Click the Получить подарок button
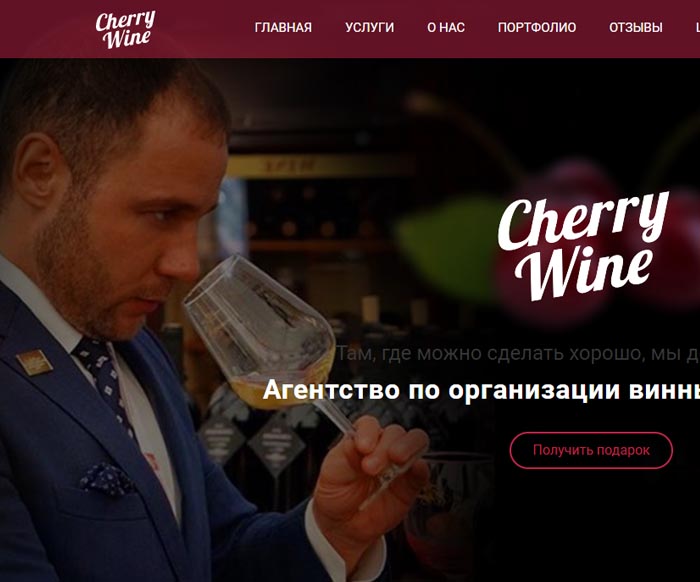700x582 pixels. click(591, 450)
